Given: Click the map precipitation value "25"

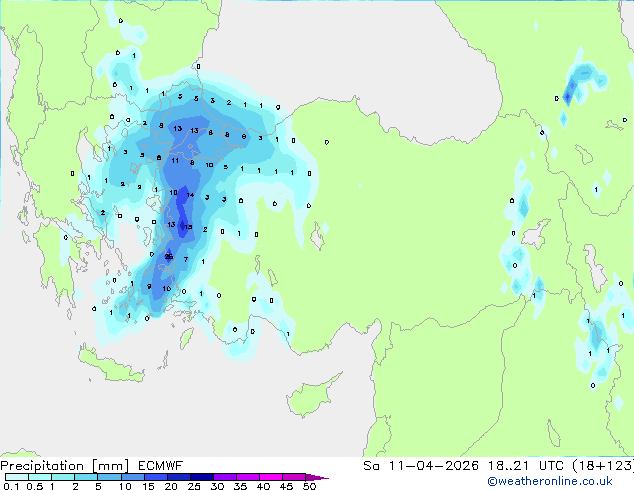Looking at the screenshot, I should click(x=169, y=256).
